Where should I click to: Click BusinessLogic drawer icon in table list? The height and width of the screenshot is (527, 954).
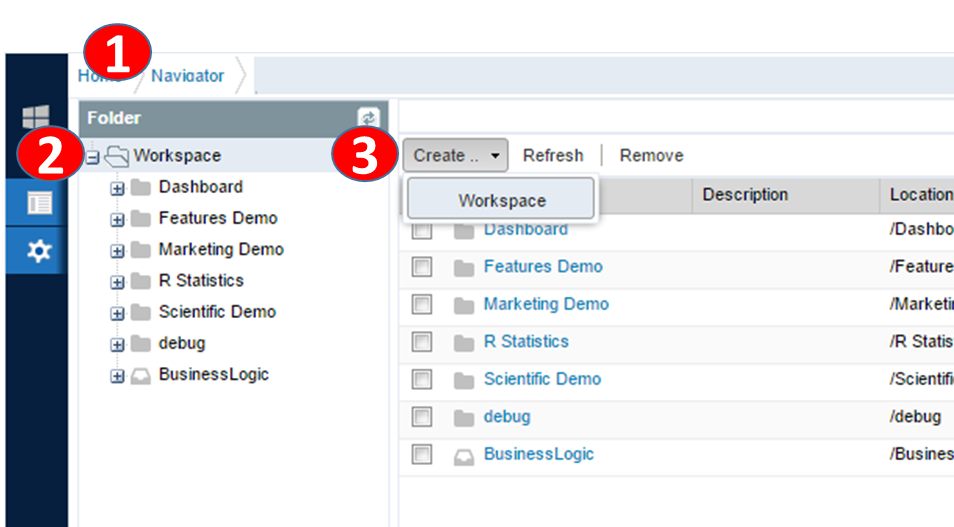(x=463, y=455)
